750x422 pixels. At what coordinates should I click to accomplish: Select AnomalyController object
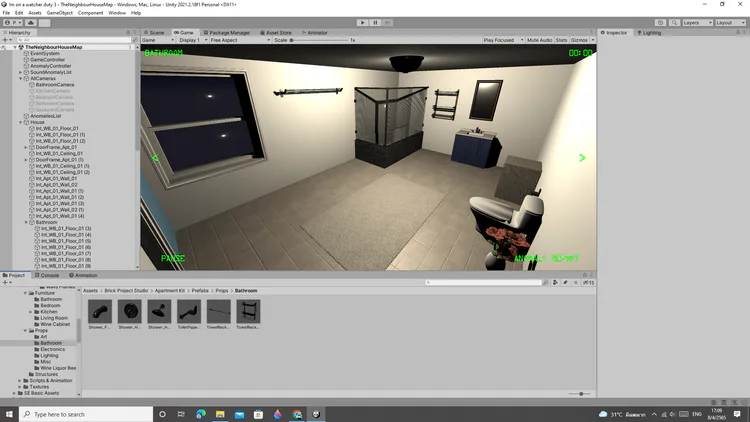tap(50, 66)
